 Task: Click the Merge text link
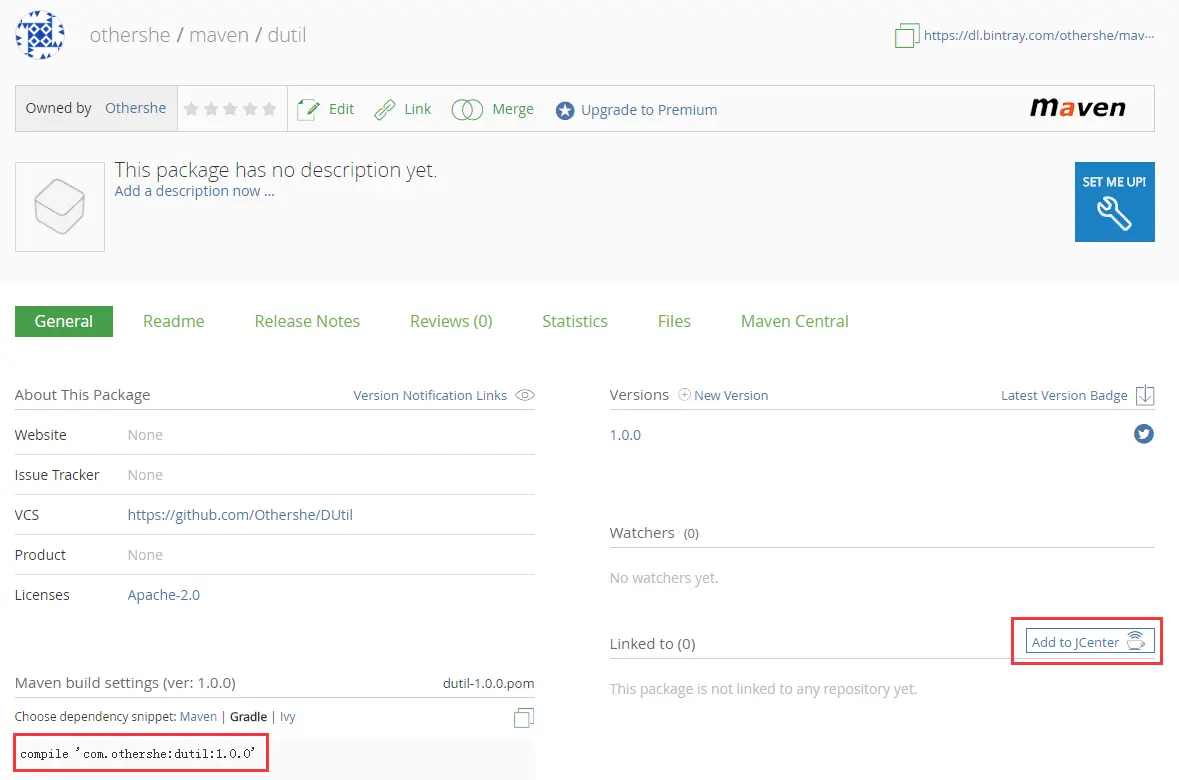click(x=513, y=109)
